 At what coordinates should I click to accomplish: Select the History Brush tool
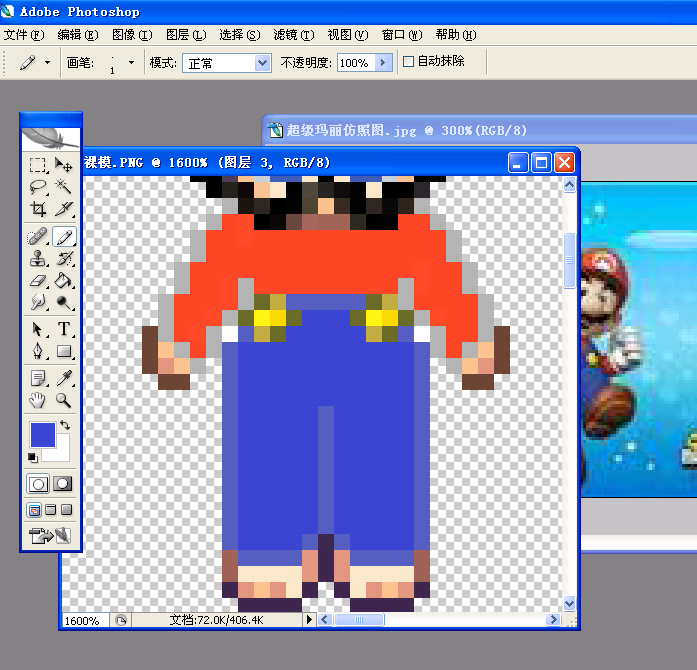[64, 258]
